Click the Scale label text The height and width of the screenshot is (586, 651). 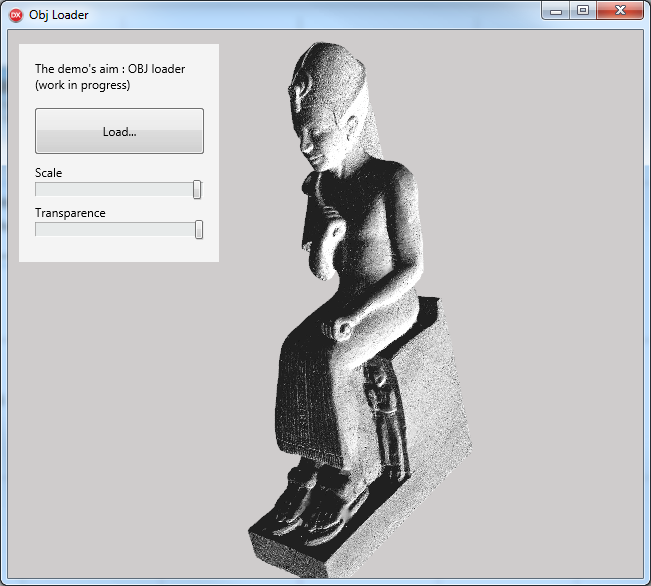[49, 173]
